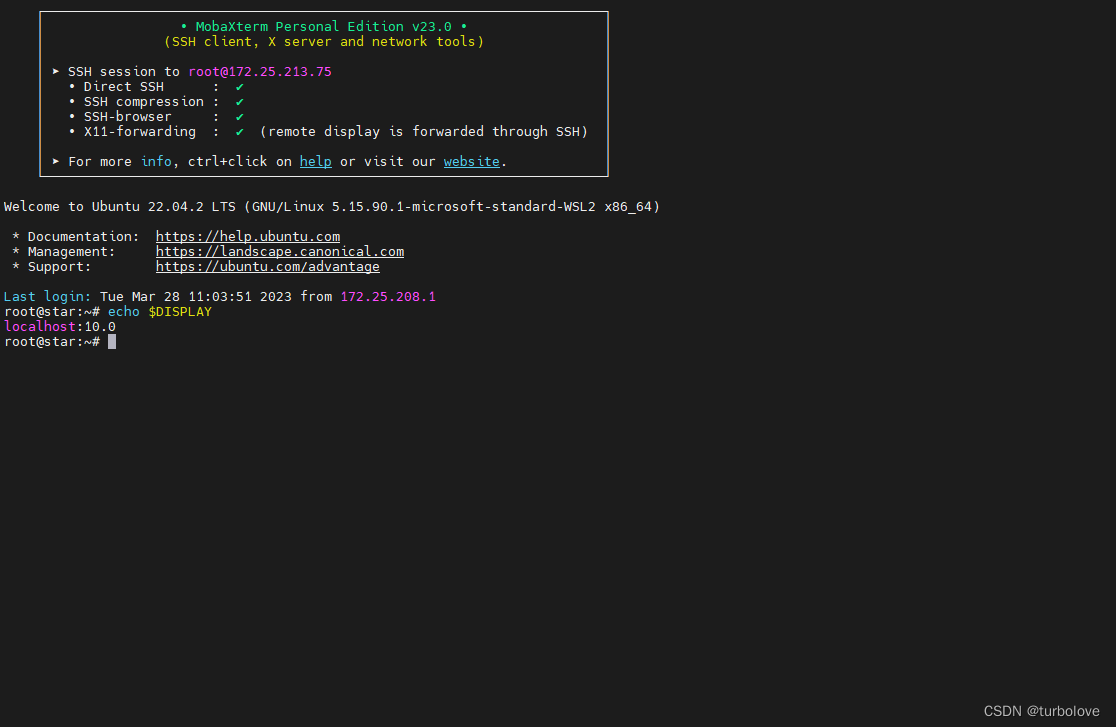Open the https://help.ubuntu.com documentation link
Screen dimensions: 1116x727
coord(247,236)
